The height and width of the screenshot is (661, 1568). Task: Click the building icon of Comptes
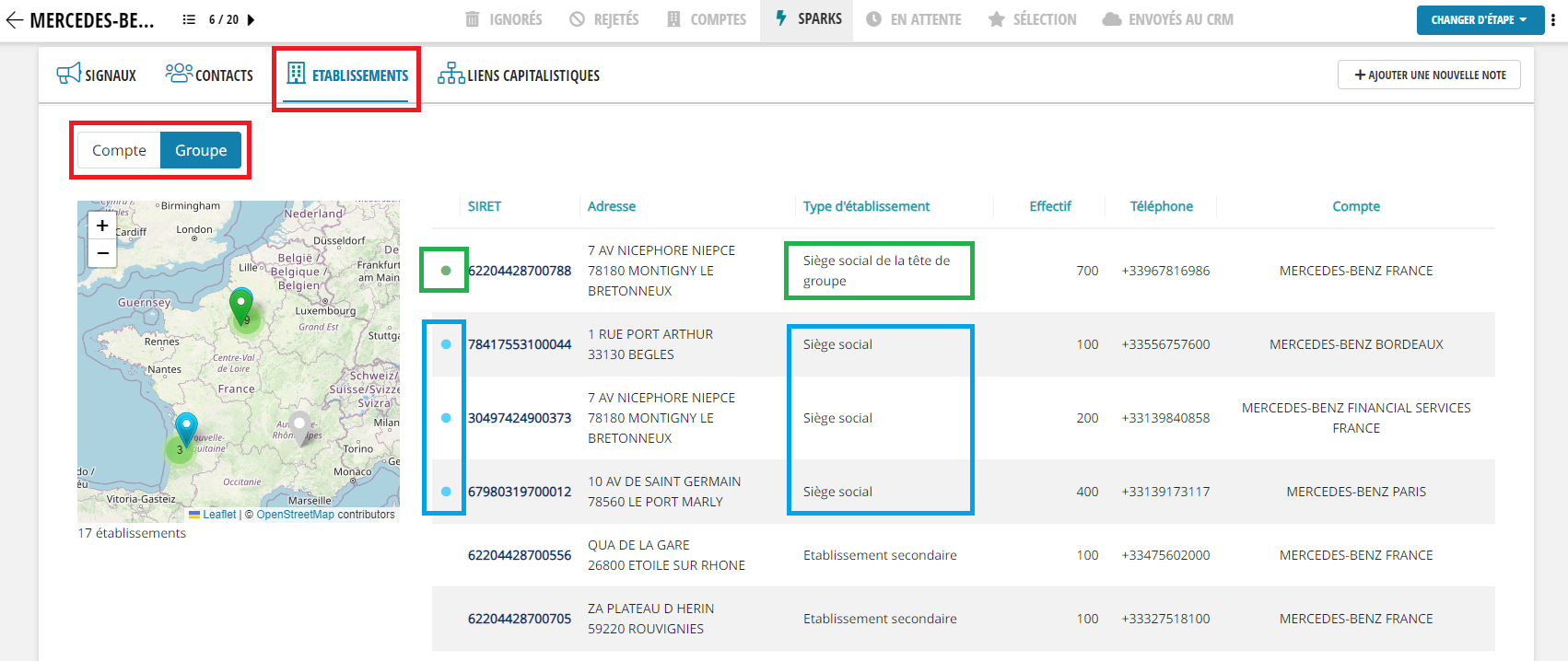point(673,19)
